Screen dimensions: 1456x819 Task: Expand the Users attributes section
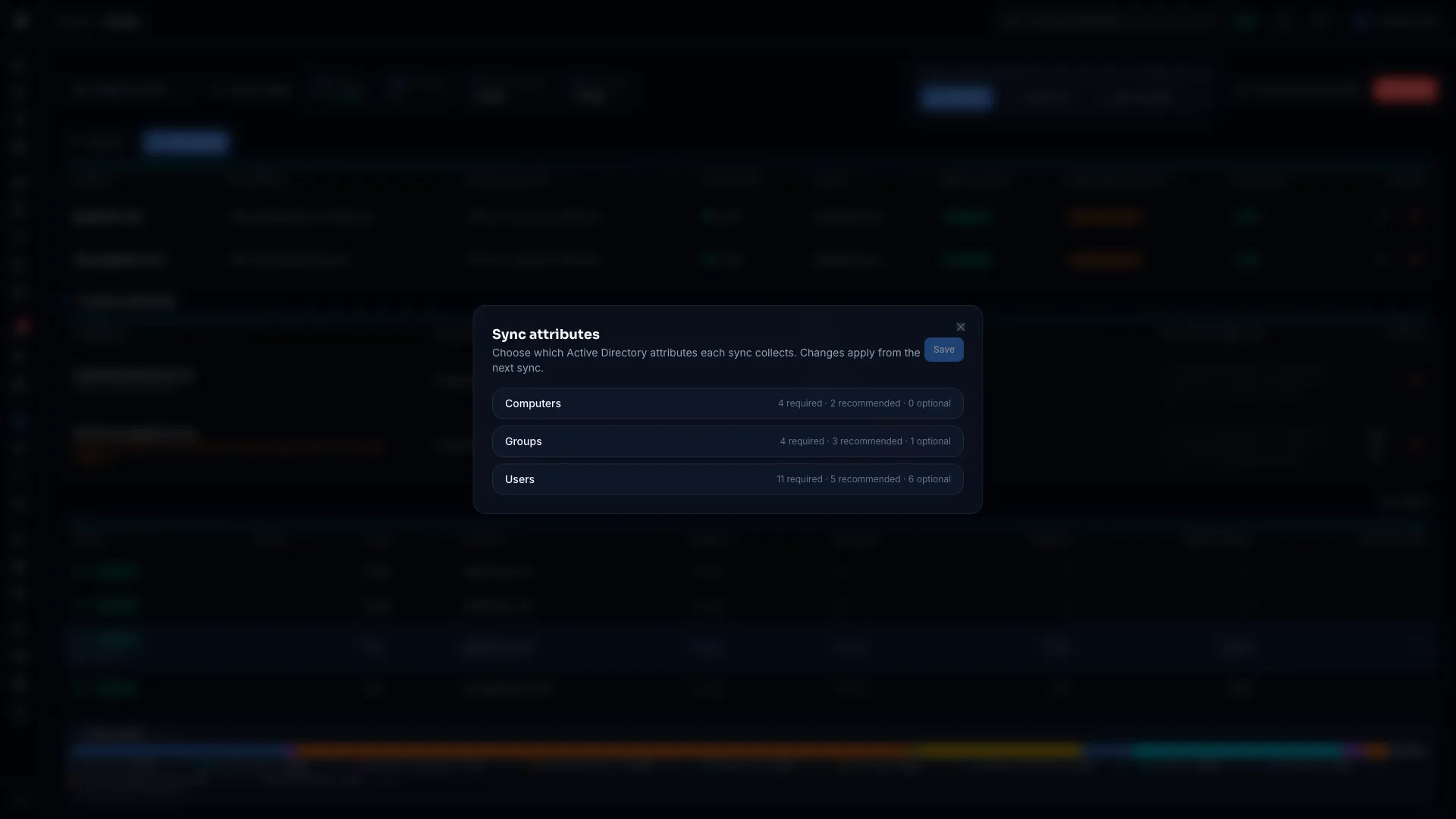click(727, 479)
